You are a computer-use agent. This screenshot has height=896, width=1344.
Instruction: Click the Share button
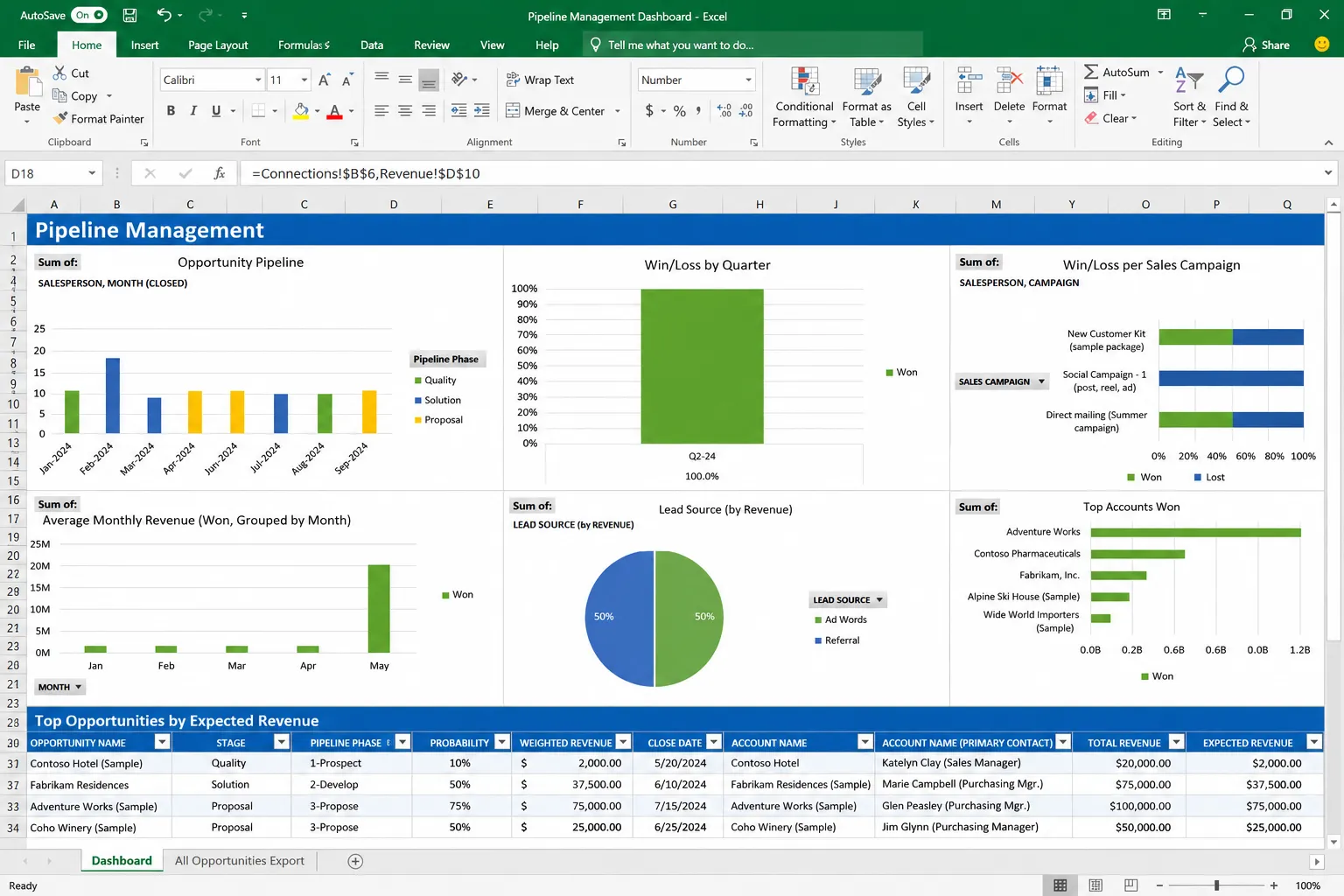[1266, 45]
